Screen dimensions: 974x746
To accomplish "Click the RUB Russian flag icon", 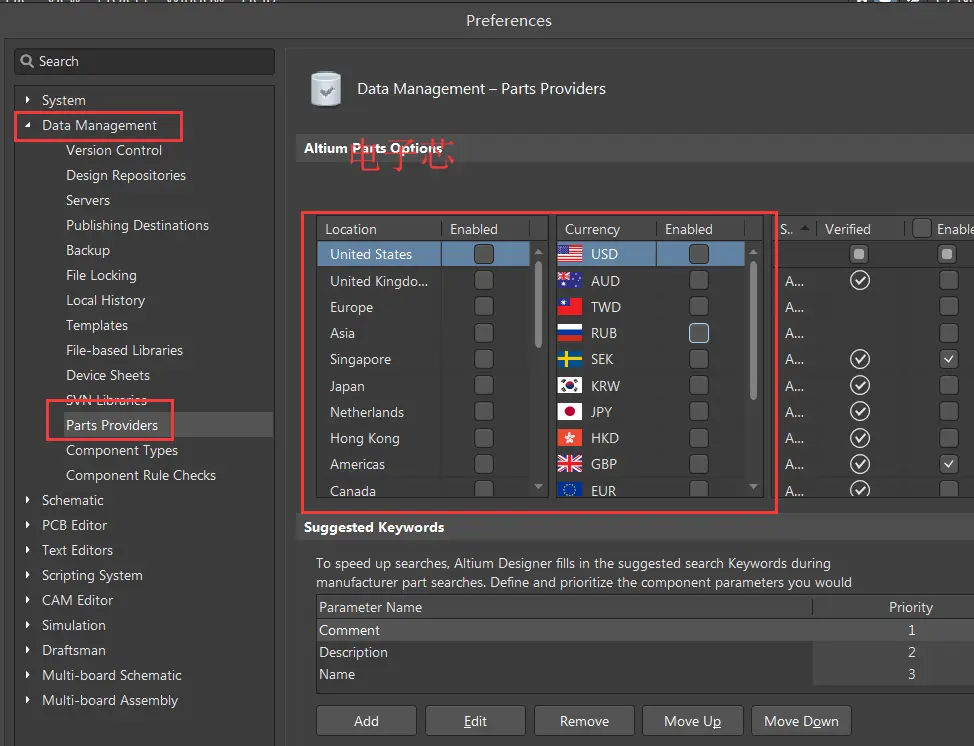I will [570, 333].
